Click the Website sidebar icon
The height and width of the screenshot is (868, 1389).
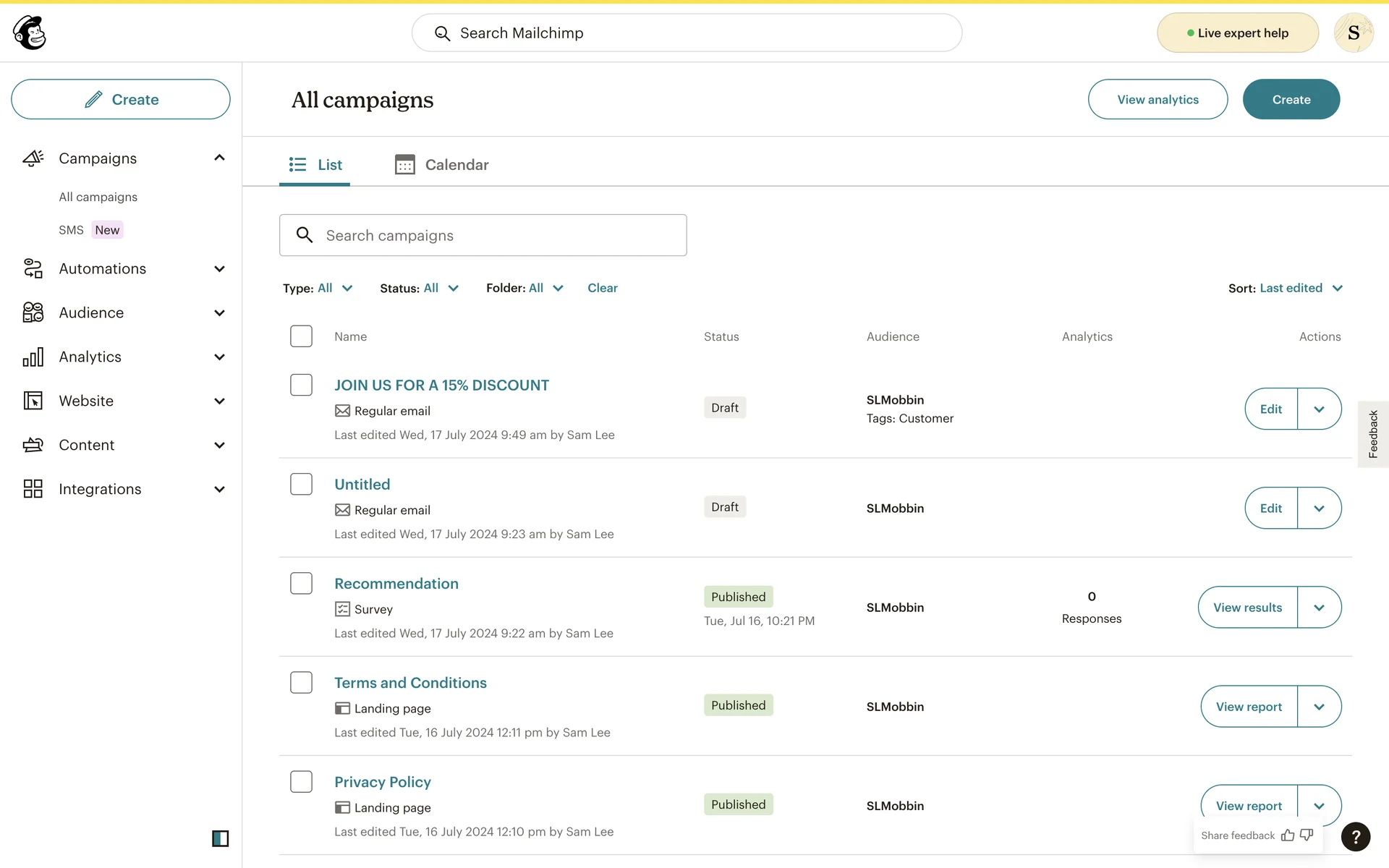pyautogui.click(x=33, y=401)
